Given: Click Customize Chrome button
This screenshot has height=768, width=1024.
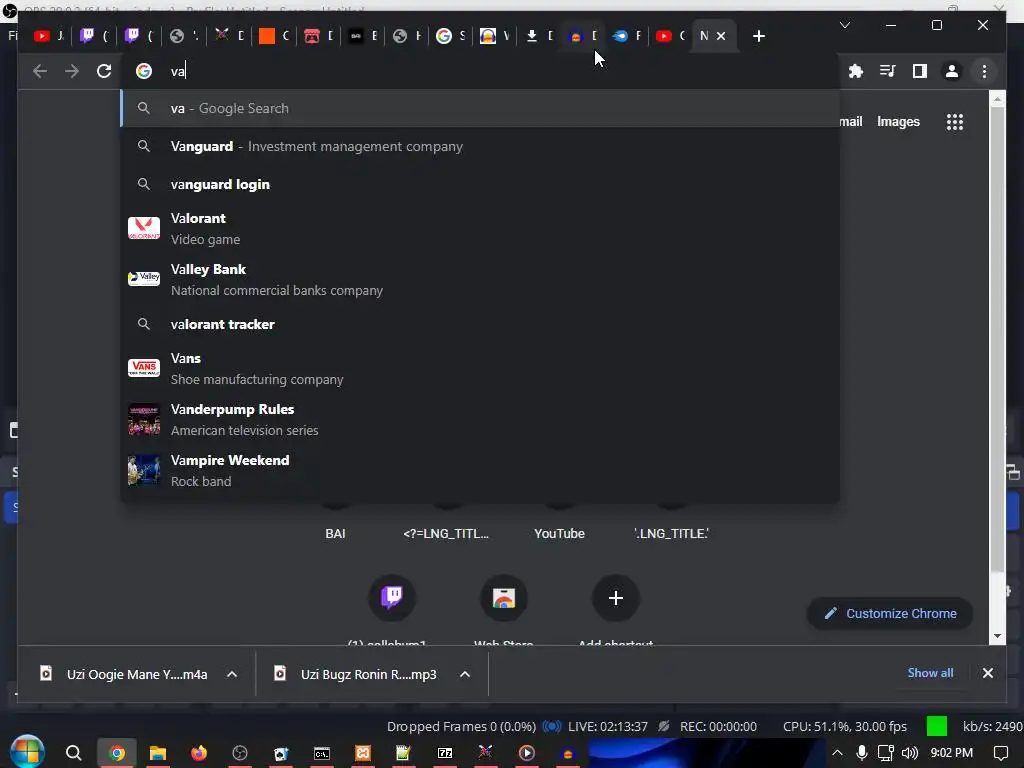Looking at the screenshot, I should (889, 613).
